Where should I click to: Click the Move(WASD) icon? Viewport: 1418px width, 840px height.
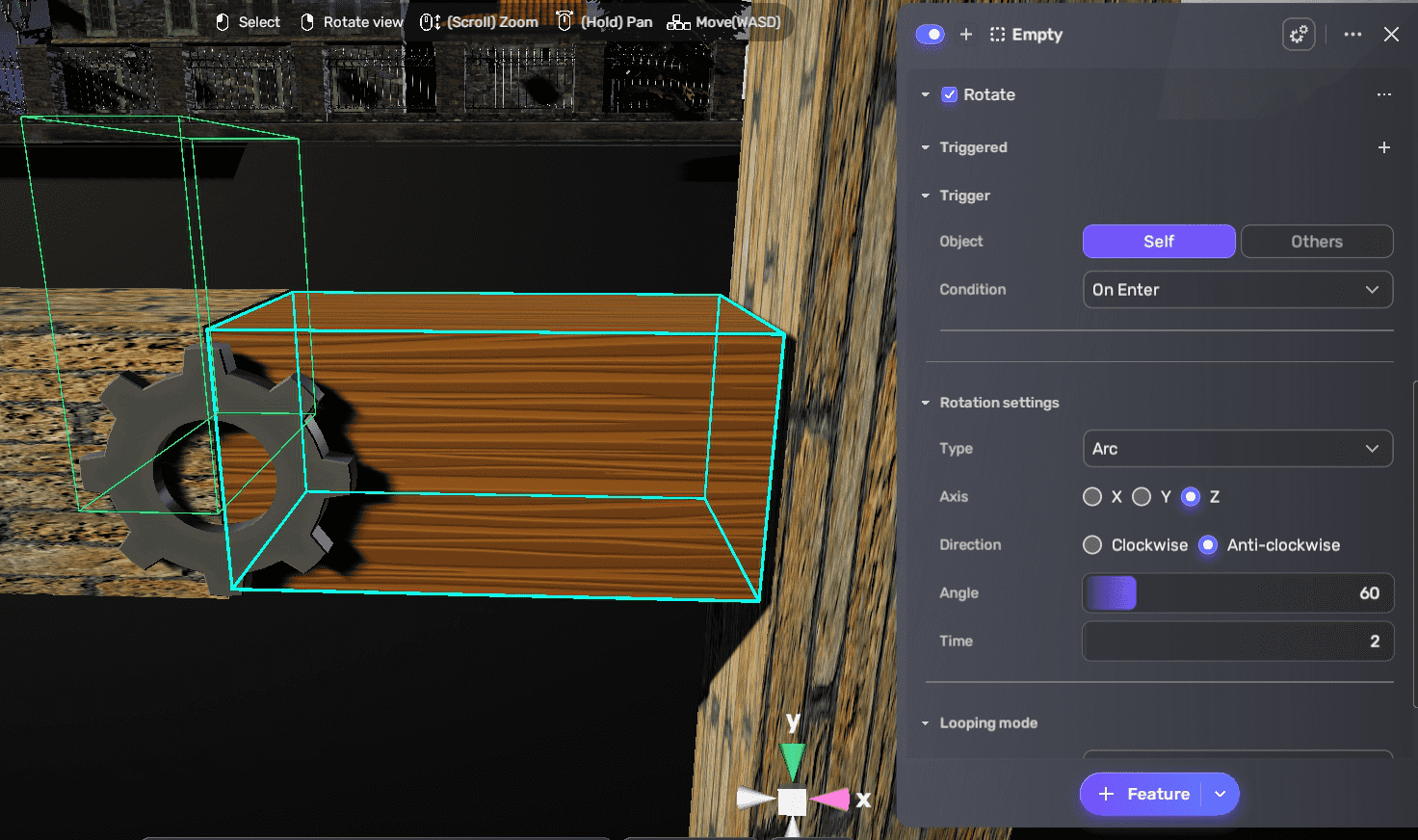678,21
